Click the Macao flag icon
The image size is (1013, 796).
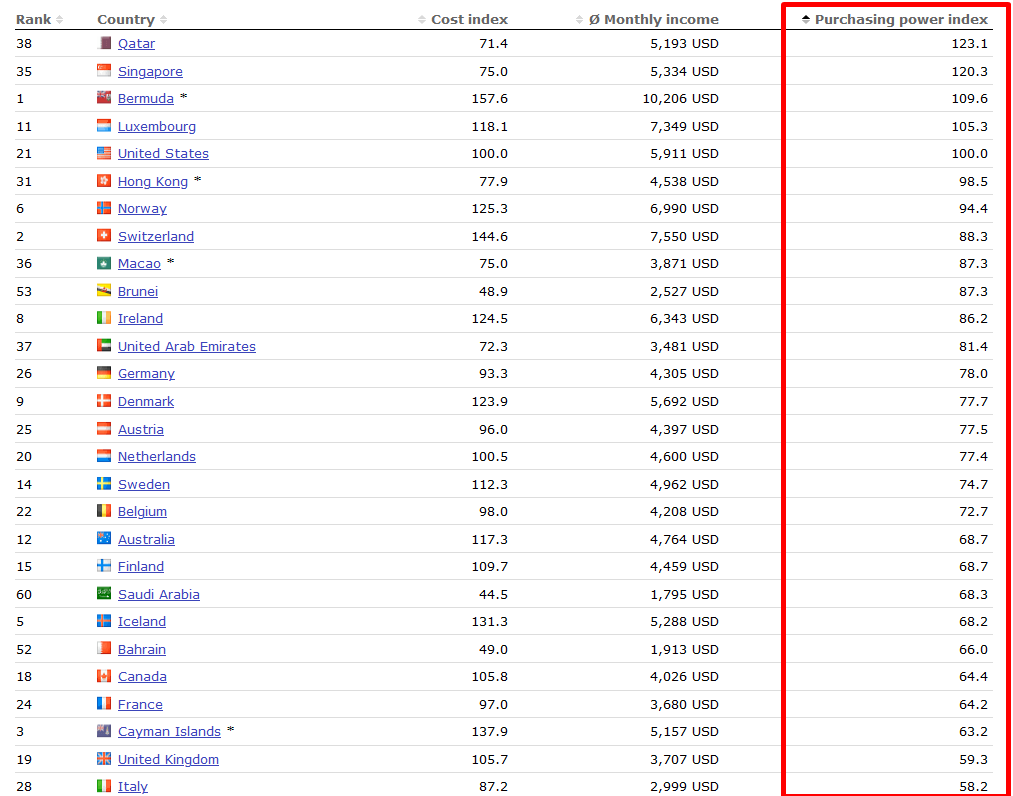click(104, 262)
